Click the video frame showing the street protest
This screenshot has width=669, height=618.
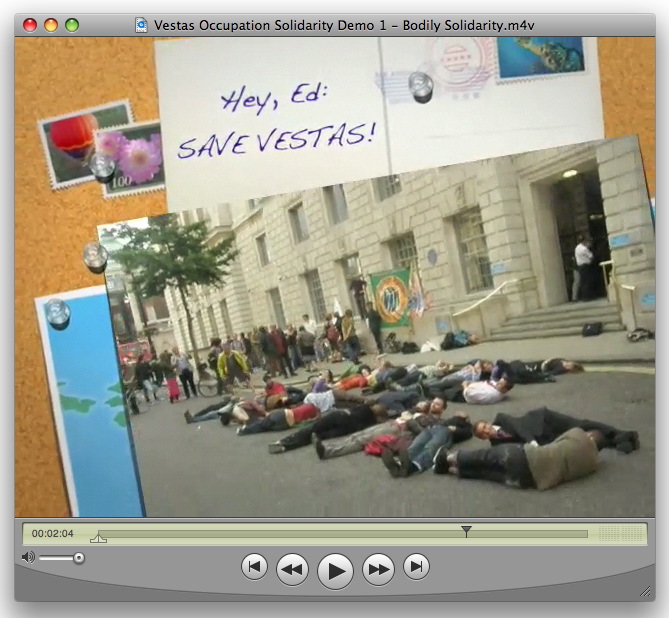tap(335, 277)
